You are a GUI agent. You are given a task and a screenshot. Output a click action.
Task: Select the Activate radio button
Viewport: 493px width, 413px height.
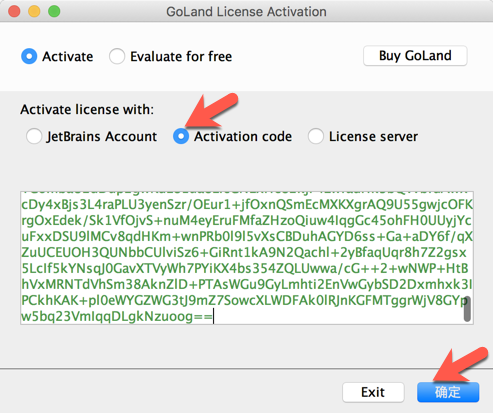pyautogui.click(x=29, y=56)
